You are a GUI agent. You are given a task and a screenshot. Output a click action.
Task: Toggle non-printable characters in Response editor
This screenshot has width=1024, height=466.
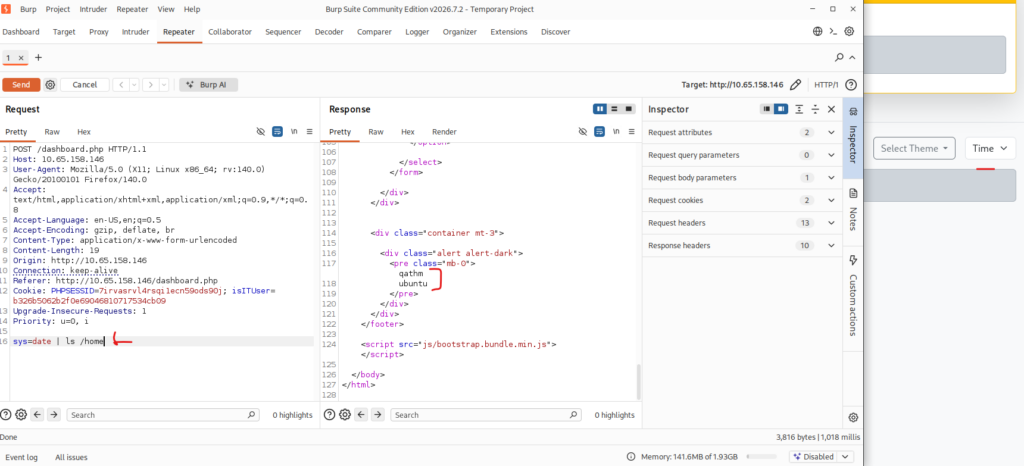pyautogui.click(x=583, y=132)
